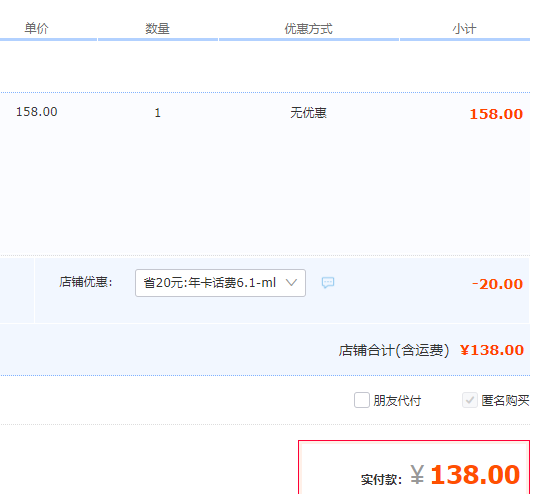Click the unit price 158.00 value

[x=37, y=112]
